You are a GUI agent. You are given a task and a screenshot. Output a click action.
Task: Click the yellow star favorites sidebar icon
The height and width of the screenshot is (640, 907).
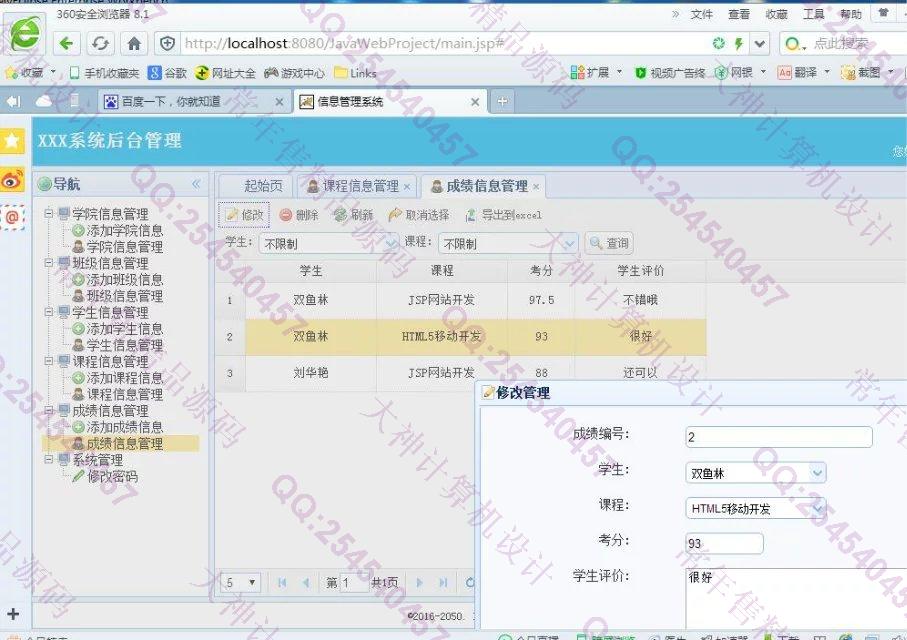[12, 141]
